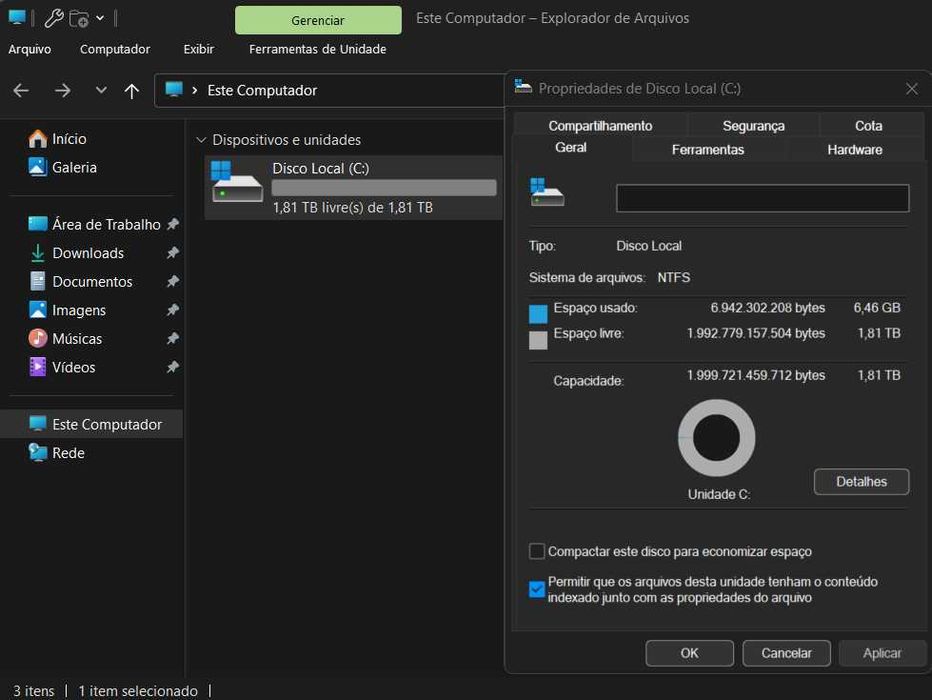Screen dimensions: 932x700
Task: Collapse the Dispositivos e unidades group
Action: (x=201, y=140)
